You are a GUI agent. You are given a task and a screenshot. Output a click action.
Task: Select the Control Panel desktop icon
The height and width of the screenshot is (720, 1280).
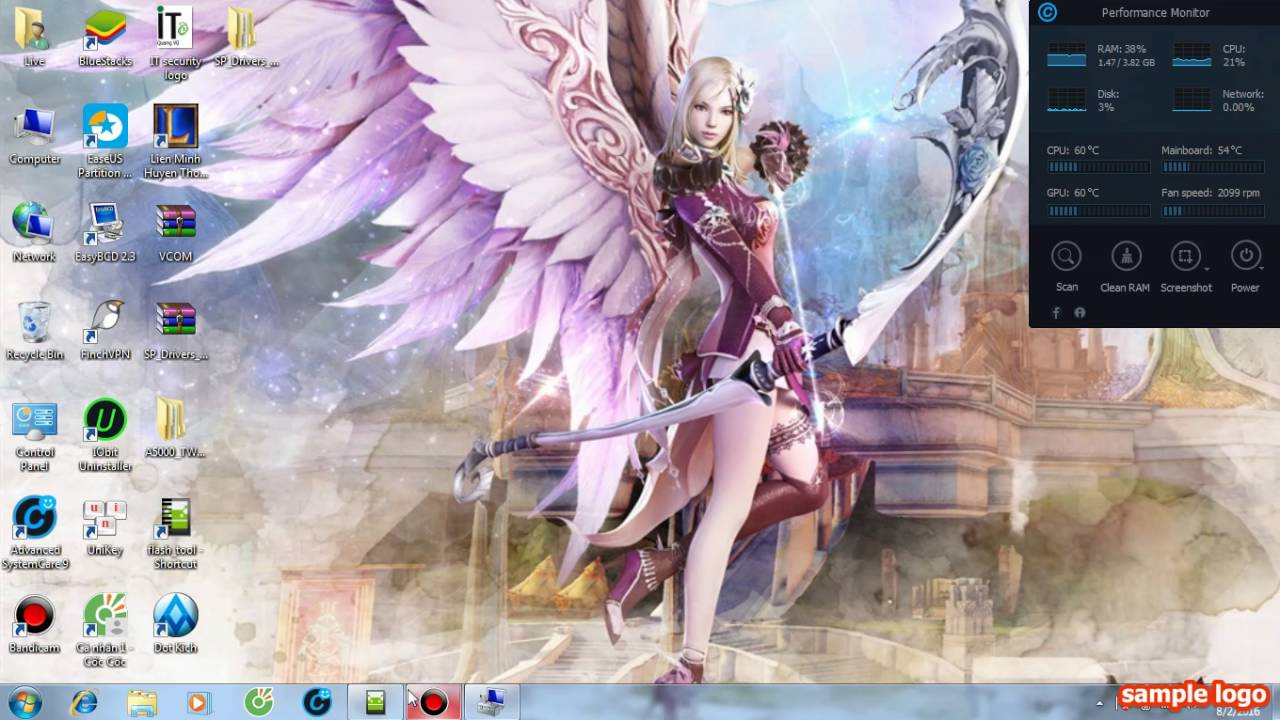click(x=34, y=435)
